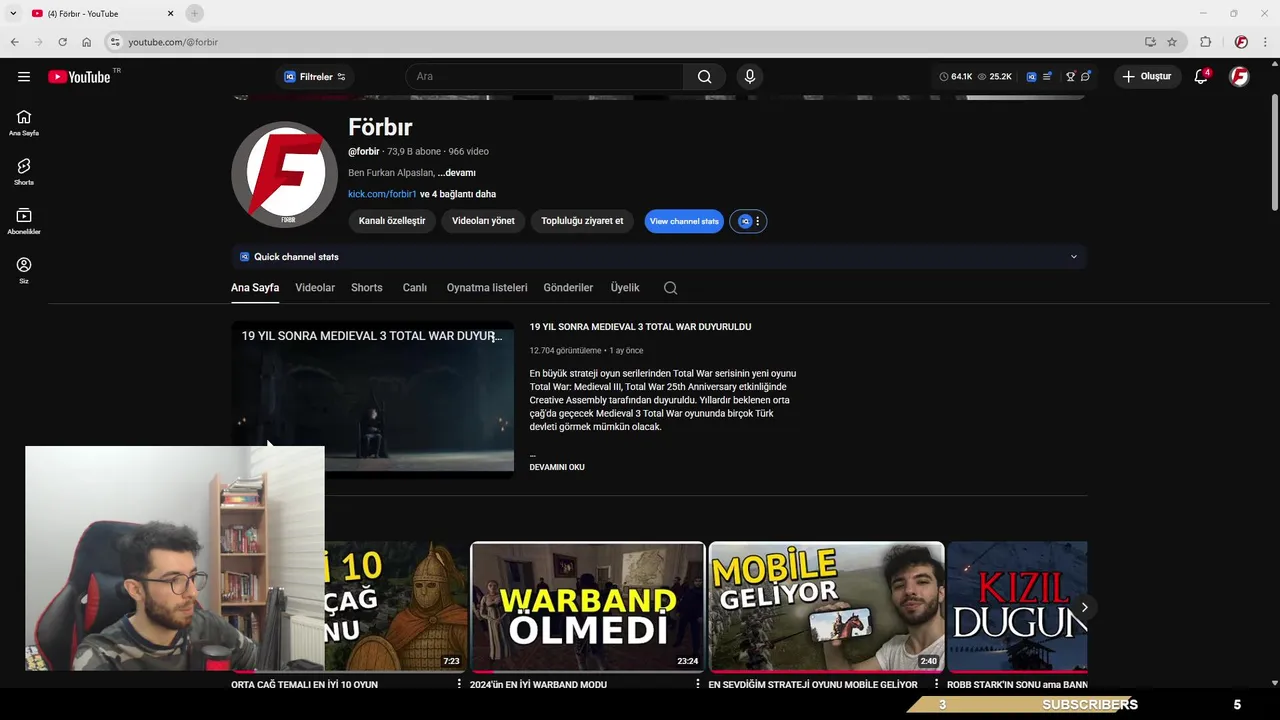1280x720 pixels.
Task: Click the install app icon in address bar
Action: [1150, 42]
